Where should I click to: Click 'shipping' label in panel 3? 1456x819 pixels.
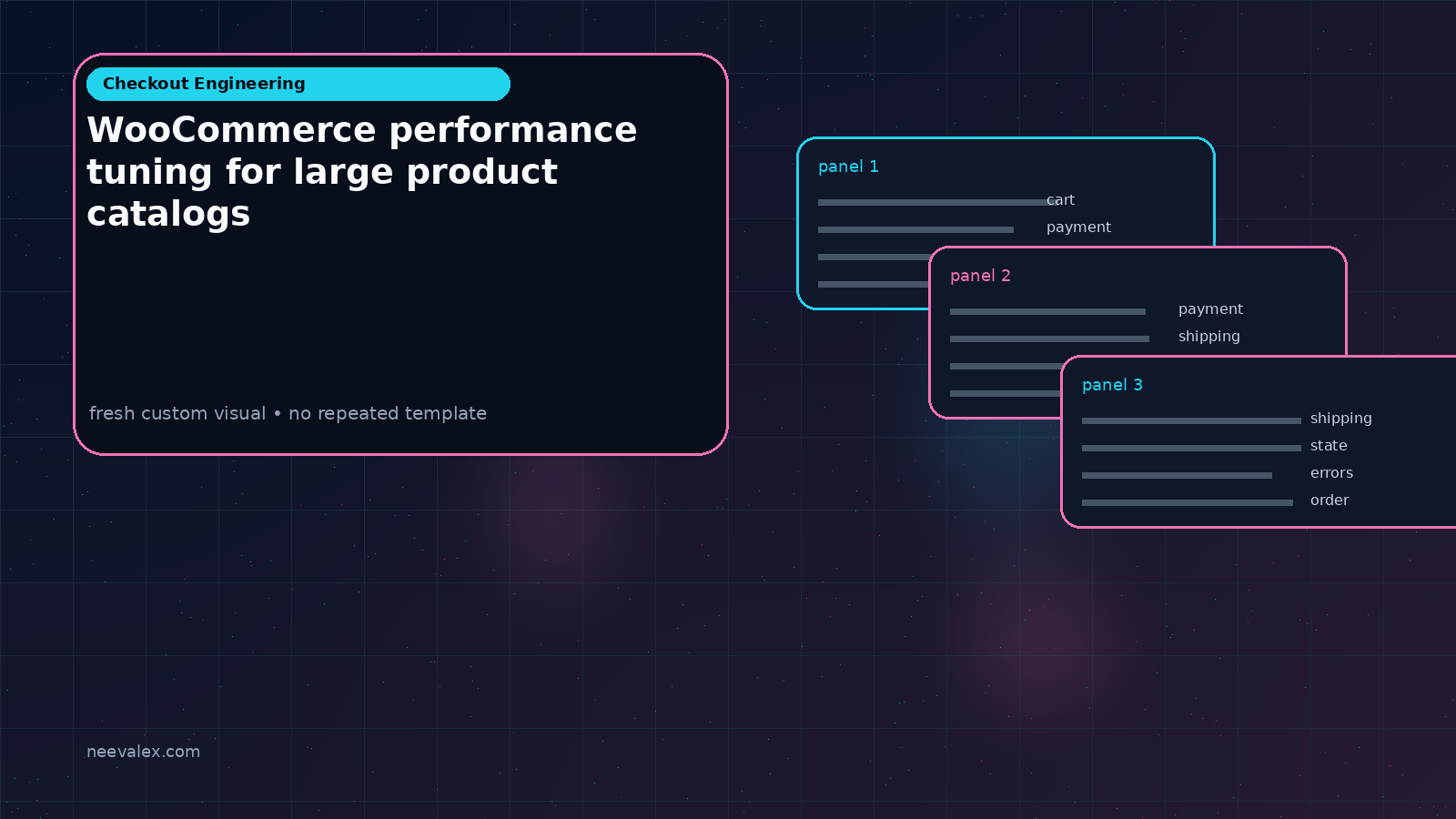[1340, 419]
